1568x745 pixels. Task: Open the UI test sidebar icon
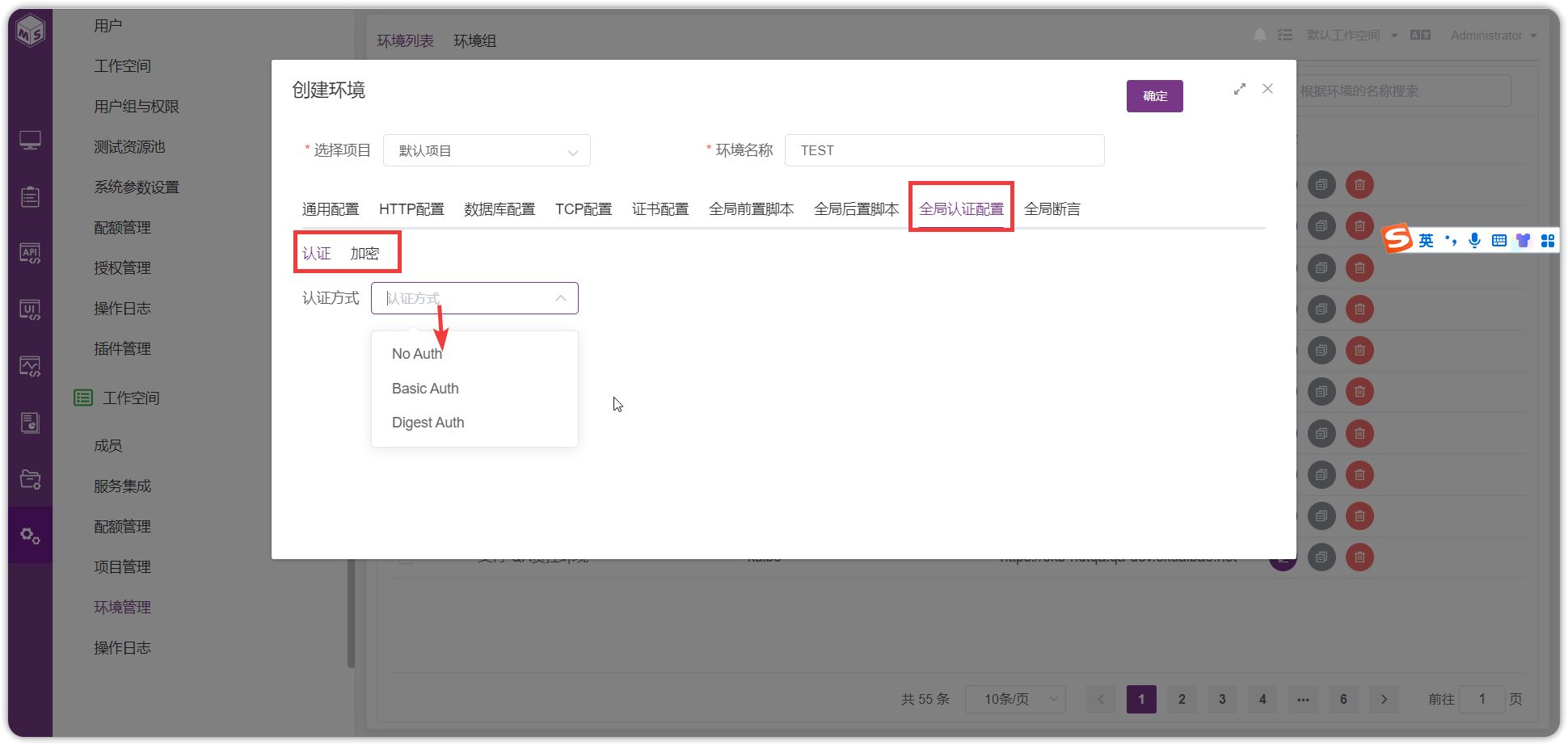pyautogui.click(x=31, y=310)
